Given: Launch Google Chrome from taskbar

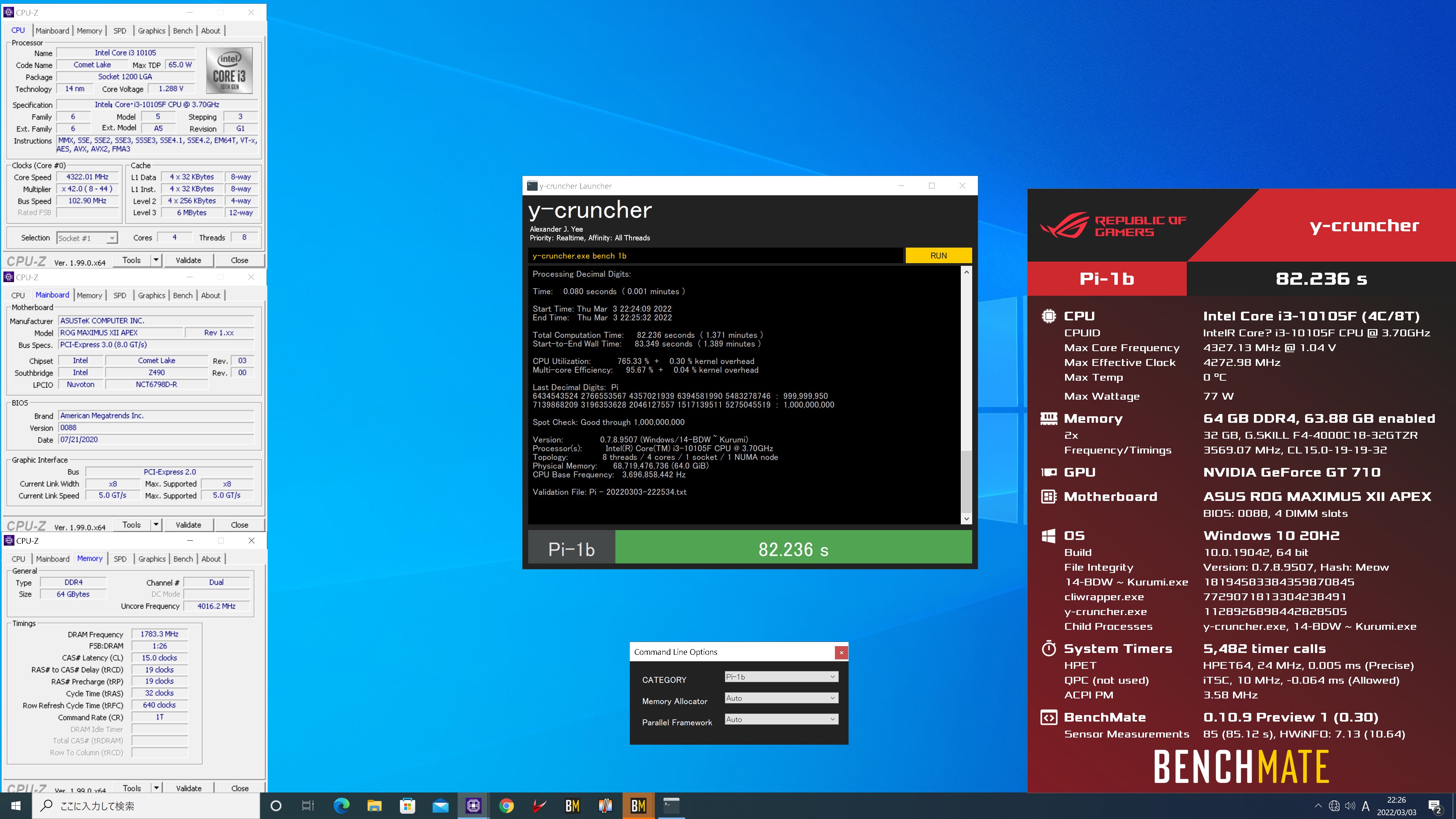Looking at the screenshot, I should 507,805.
